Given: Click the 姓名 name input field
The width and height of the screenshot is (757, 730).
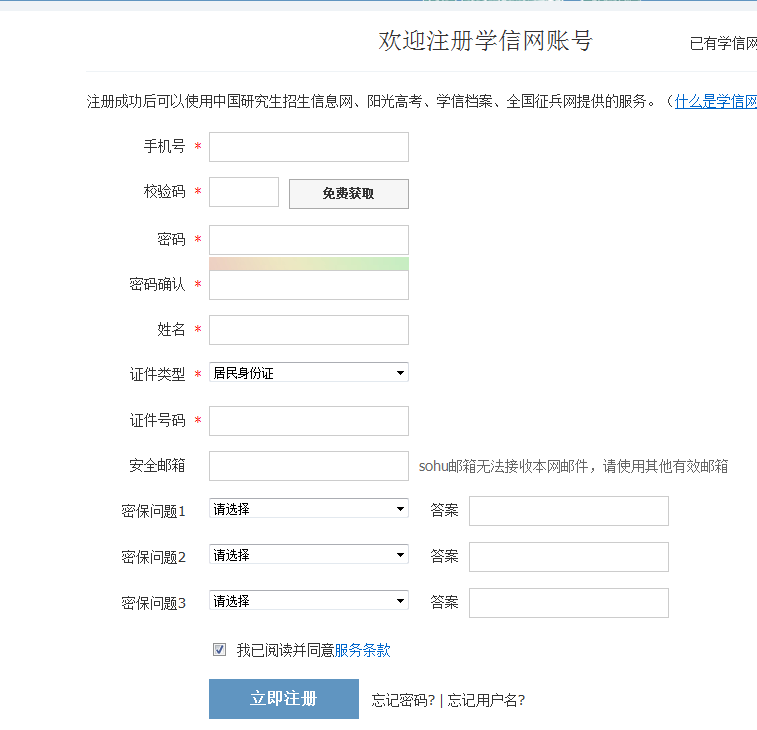Looking at the screenshot, I should click(x=308, y=330).
